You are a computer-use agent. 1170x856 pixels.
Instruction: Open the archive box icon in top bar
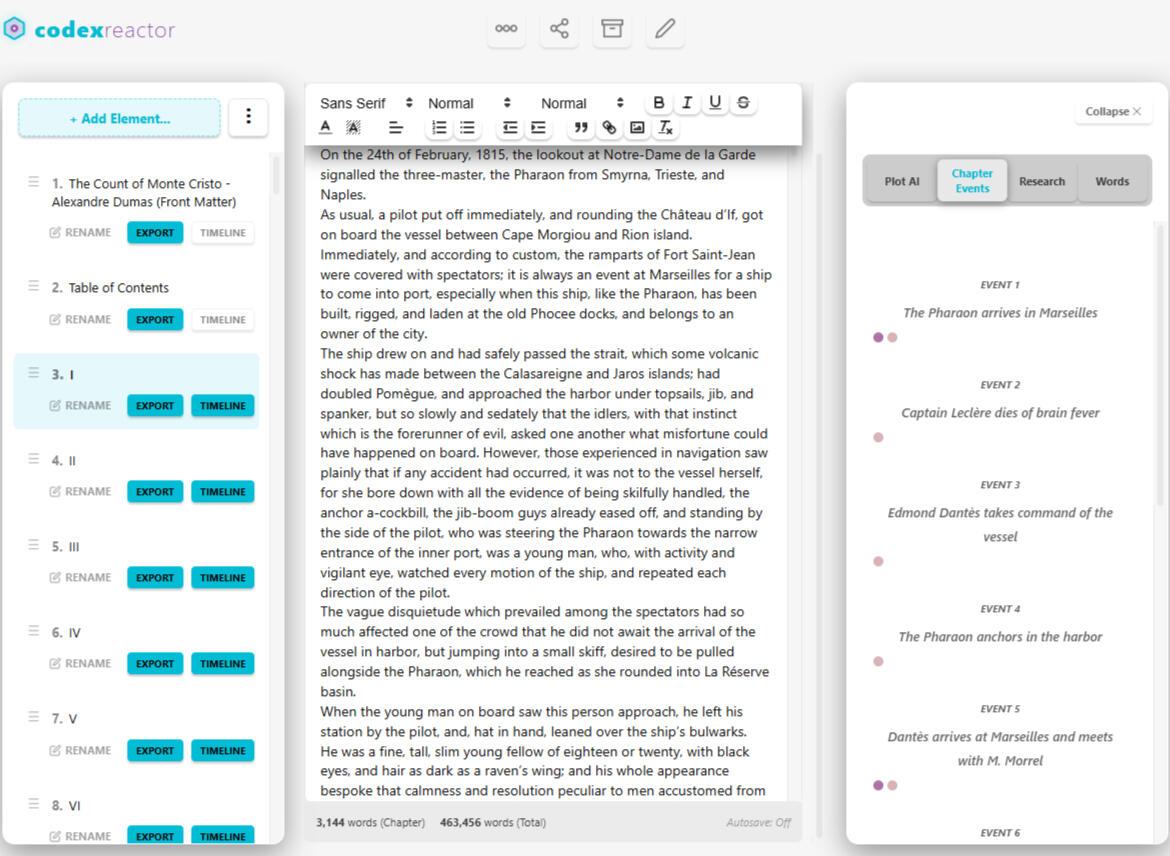click(612, 29)
